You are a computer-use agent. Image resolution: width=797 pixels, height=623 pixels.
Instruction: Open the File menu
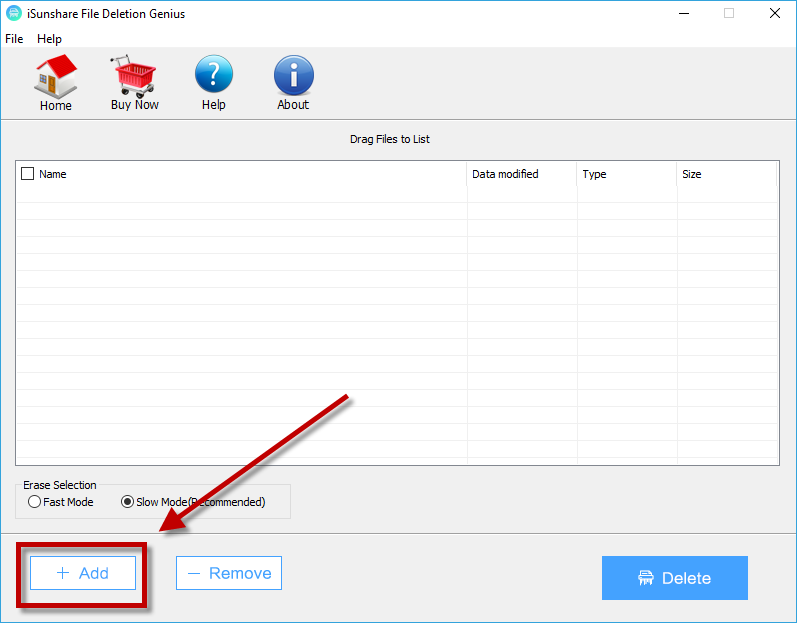pos(14,39)
